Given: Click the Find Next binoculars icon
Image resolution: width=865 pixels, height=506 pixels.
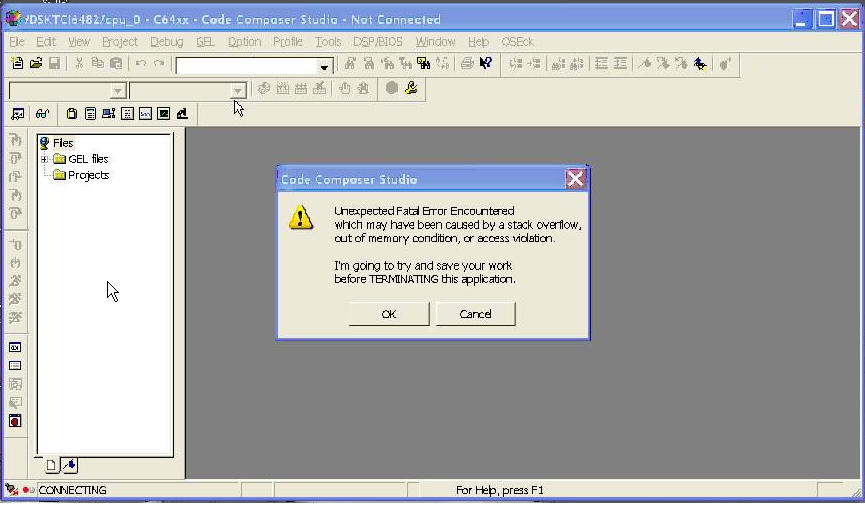Looking at the screenshot, I should (350, 63).
